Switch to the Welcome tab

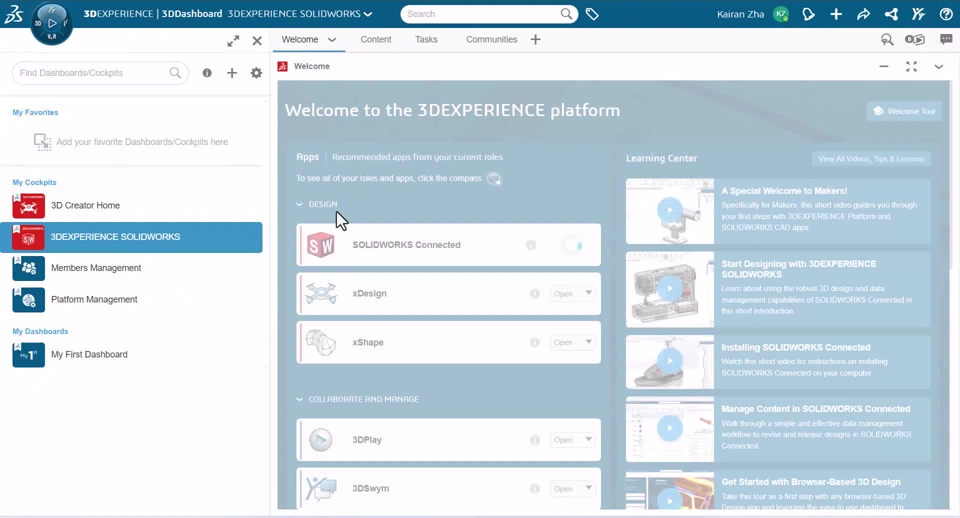point(300,39)
